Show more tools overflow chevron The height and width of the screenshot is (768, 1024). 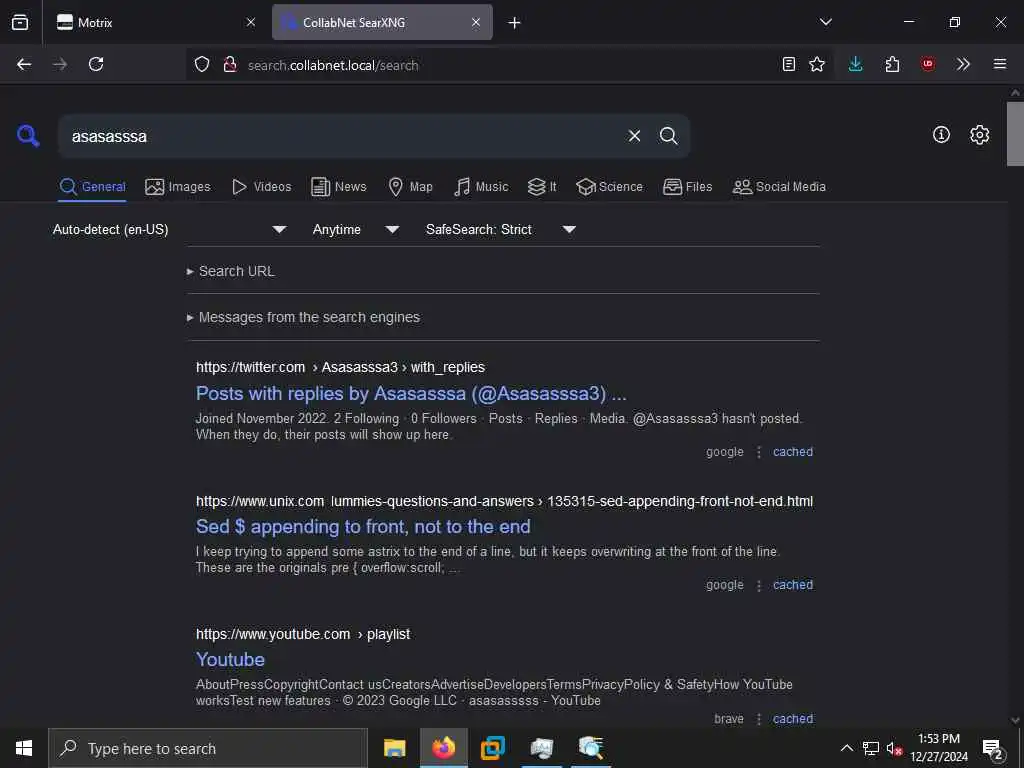963,64
